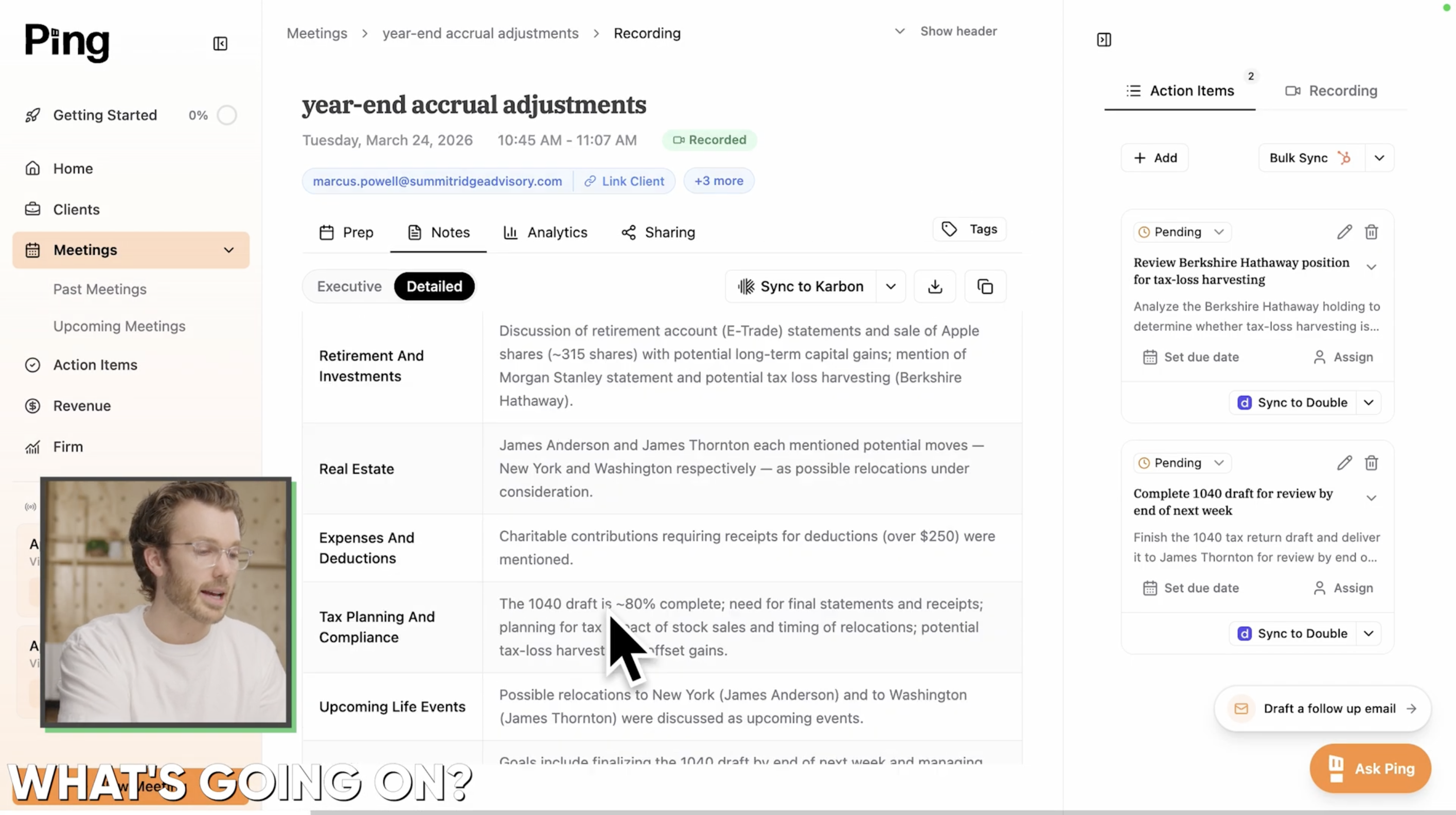Viewport: 1456px width, 815px height.
Task: Select the Detailed notes view
Action: [x=434, y=287]
